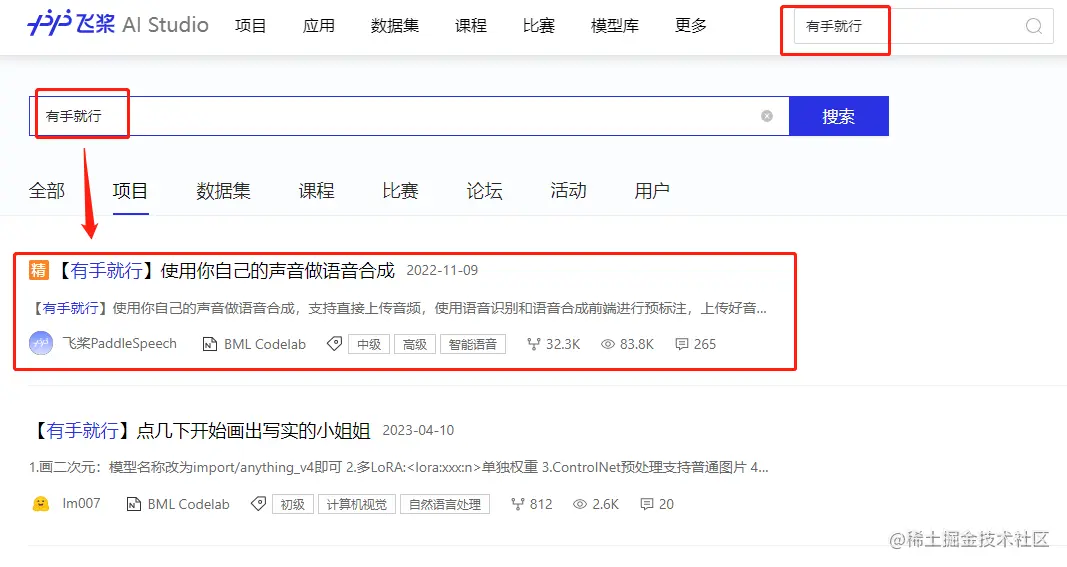Open the 飞桨 AI Studio logo homepage

118,25
